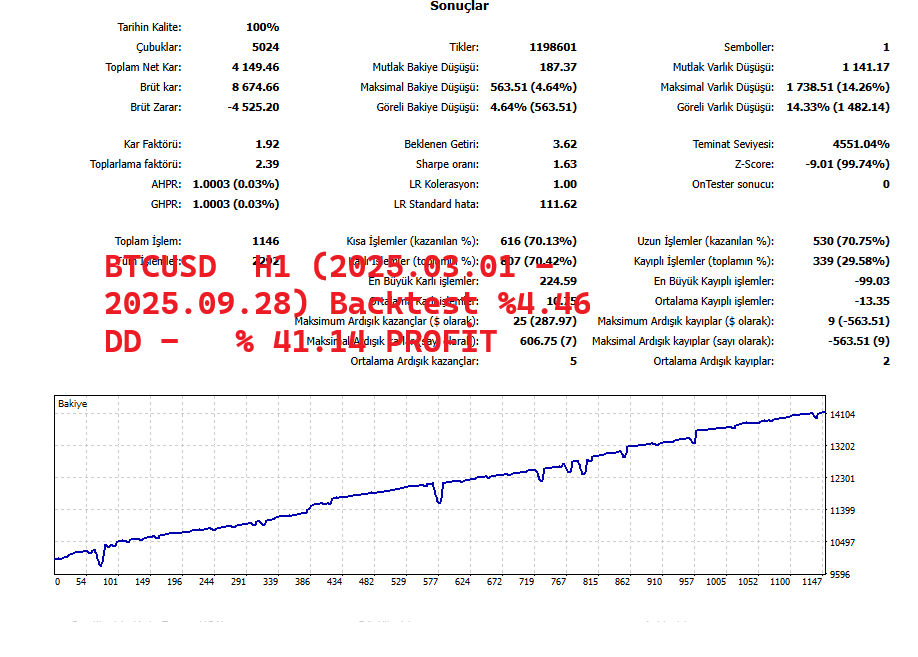Screen dimensions: 918x657
Task: Click the 'Mutlak Bakiye Düşüşü:' label
Action: click(x=426, y=67)
